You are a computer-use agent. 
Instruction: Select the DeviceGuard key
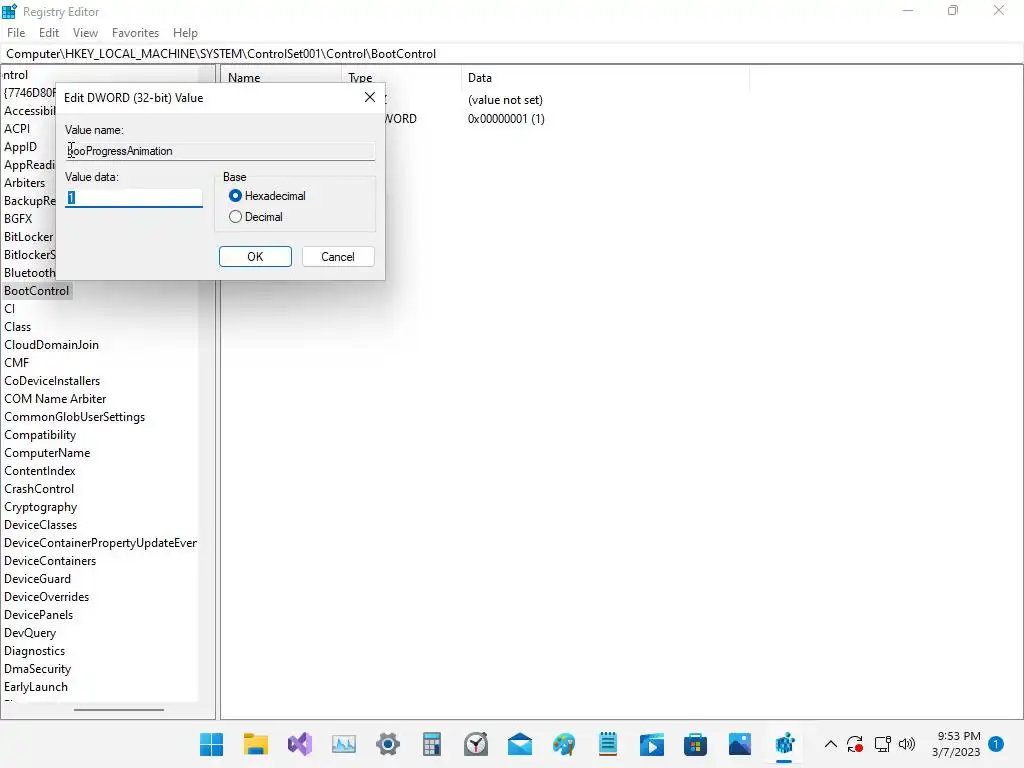click(x=37, y=579)
